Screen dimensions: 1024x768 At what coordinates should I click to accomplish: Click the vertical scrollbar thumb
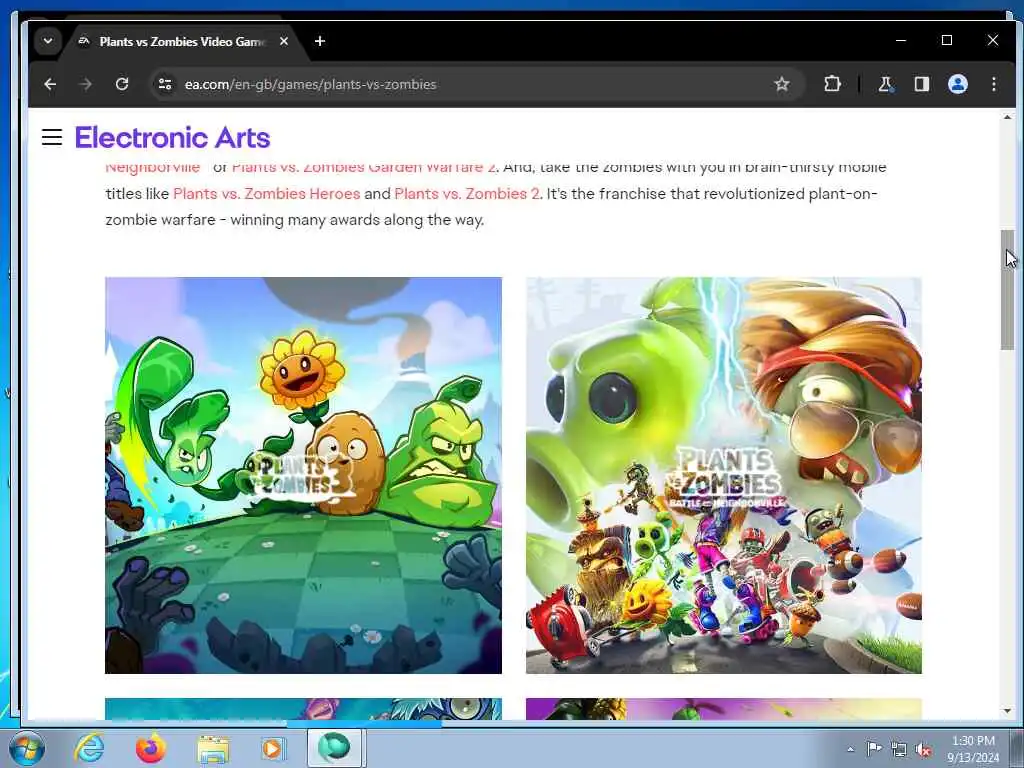coord(1008,290)
